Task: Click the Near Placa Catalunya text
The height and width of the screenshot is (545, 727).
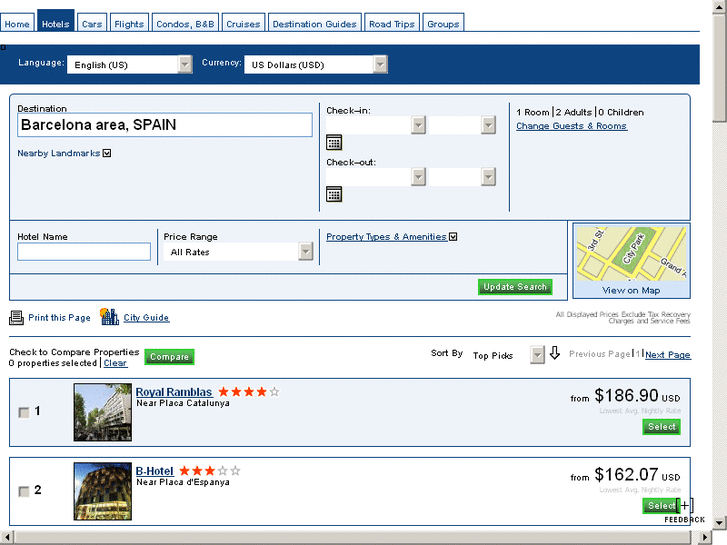Action: tap(183, 404)
